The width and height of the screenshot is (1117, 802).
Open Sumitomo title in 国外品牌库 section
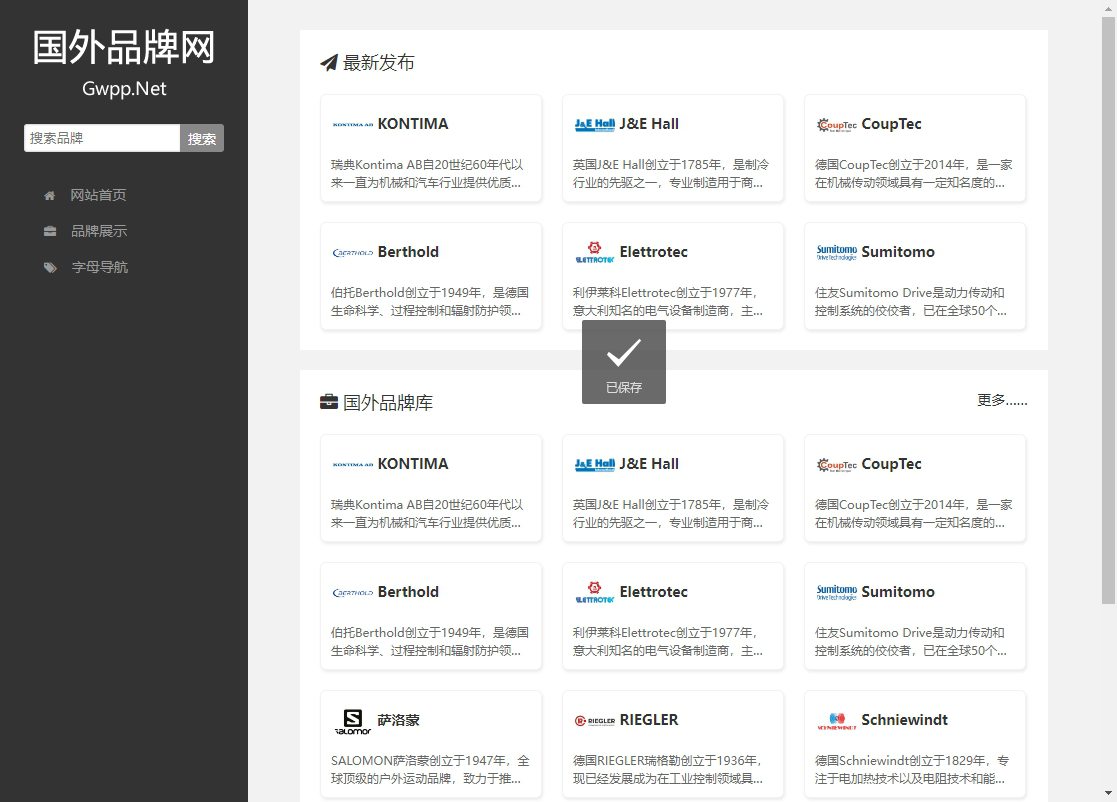(898, 592)
